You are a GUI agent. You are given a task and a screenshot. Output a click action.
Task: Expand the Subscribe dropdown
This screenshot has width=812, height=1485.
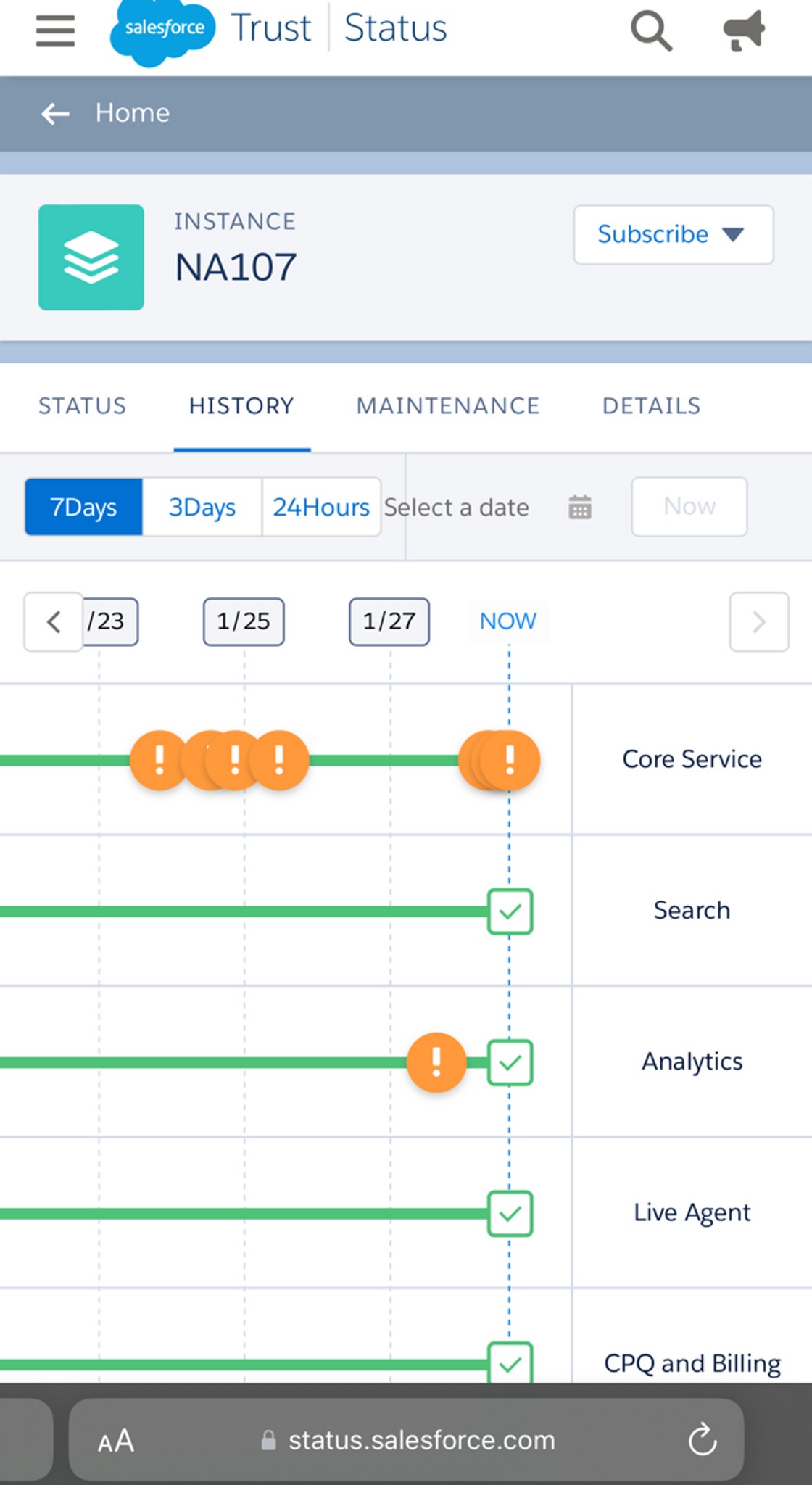click(x=674, y=235)
